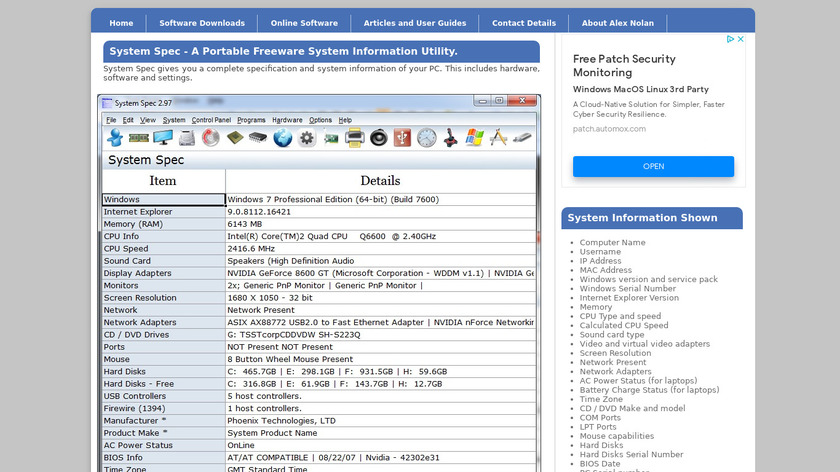The image size is (840, 472).
Task: Click the globe internet icon
Action: (x=283, y=138)
